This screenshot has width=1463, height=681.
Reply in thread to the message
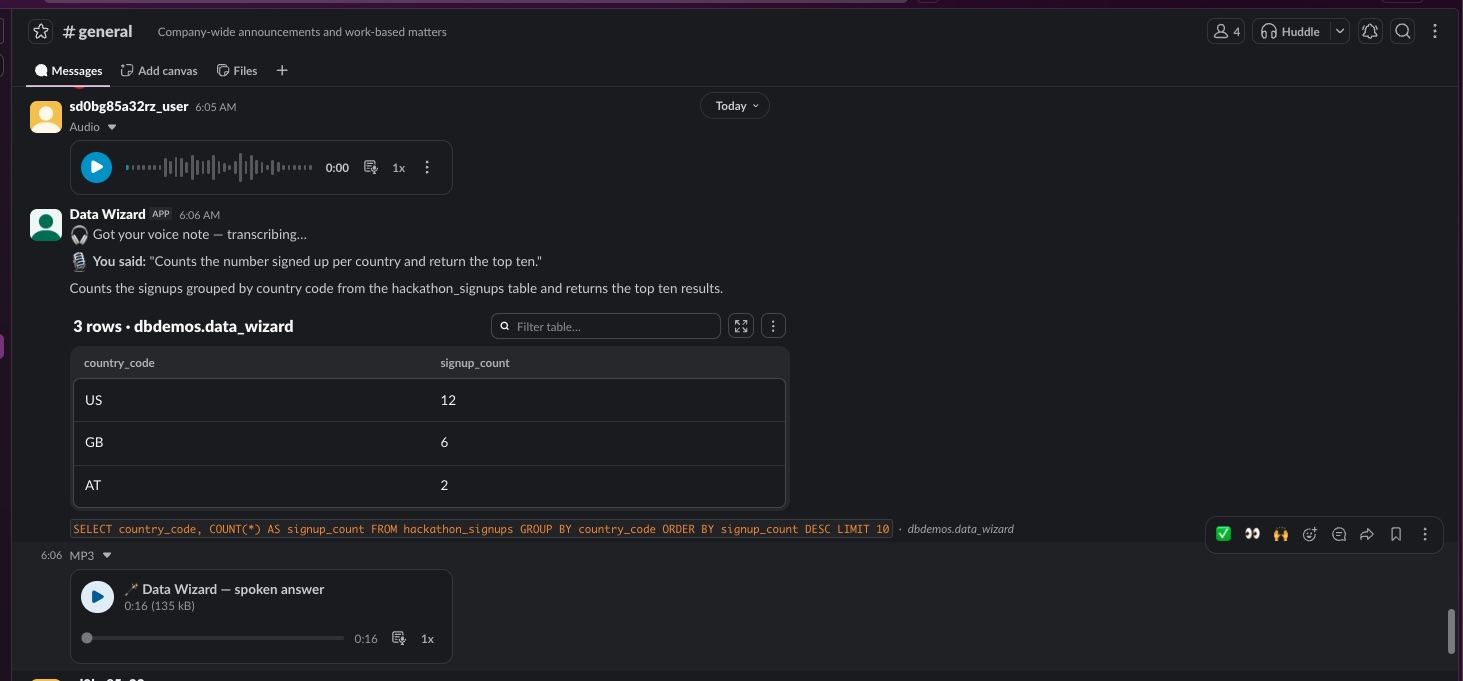point(1339,534)
